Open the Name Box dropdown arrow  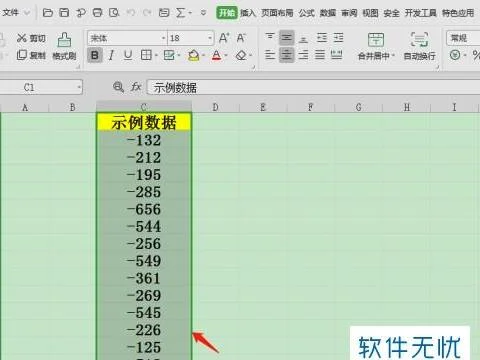point(79,88)
